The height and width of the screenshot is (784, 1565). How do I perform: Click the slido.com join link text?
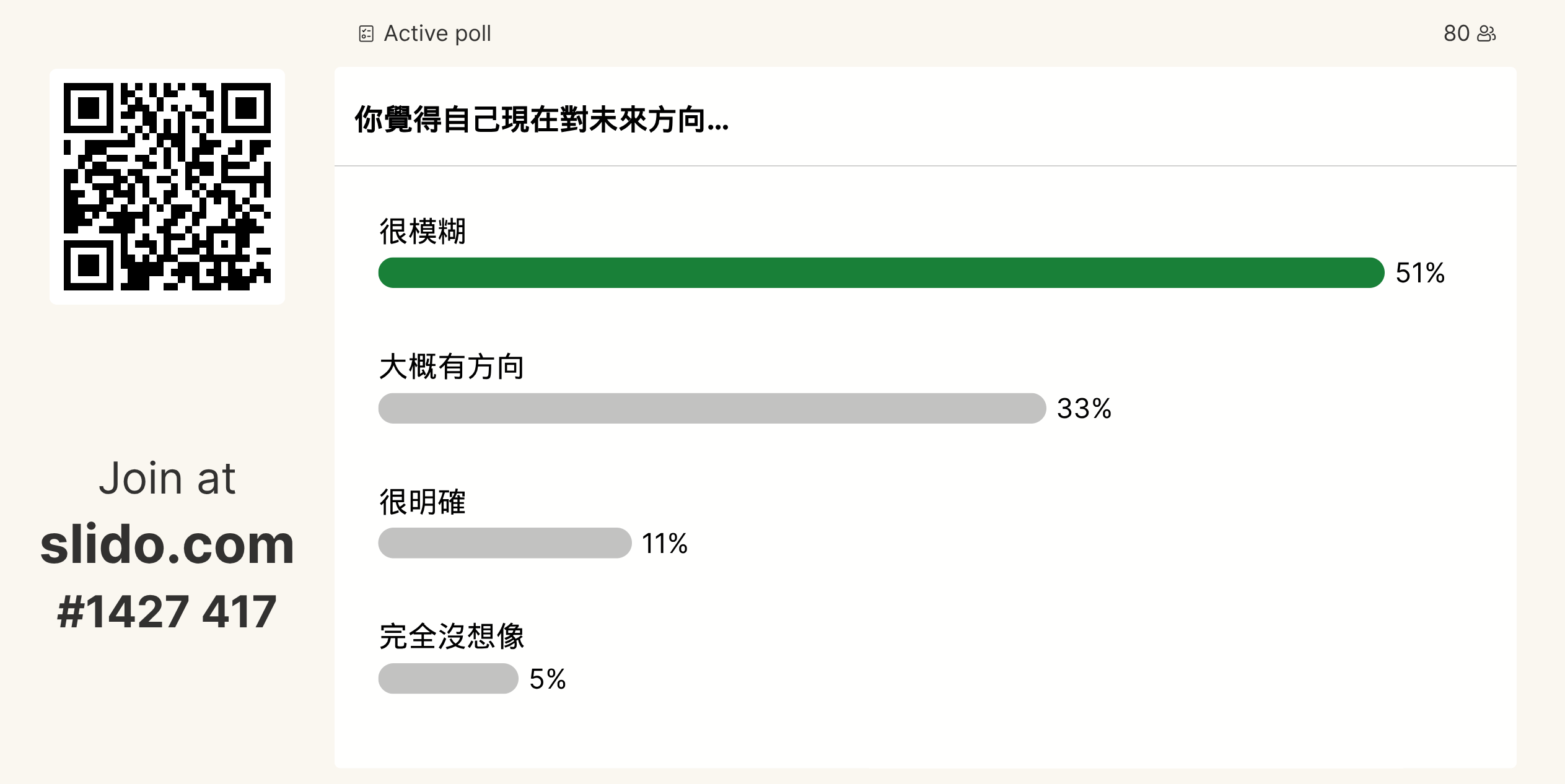[x=167, y=545]
